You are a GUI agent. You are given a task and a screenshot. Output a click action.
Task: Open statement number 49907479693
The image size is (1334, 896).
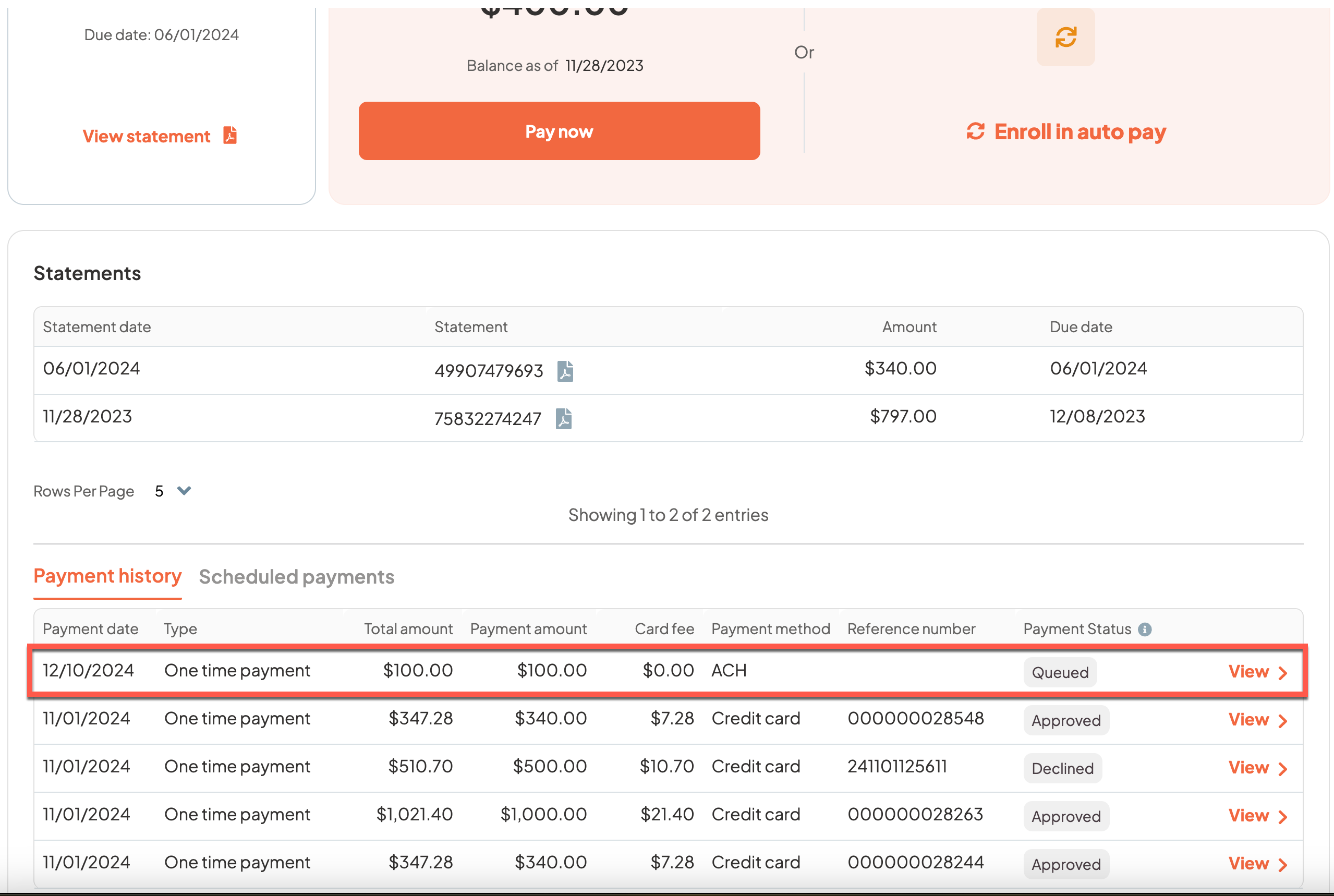(489, 371)
